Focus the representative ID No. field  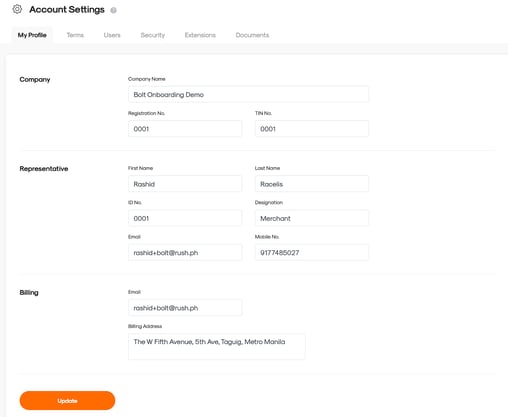coord(185,218)
